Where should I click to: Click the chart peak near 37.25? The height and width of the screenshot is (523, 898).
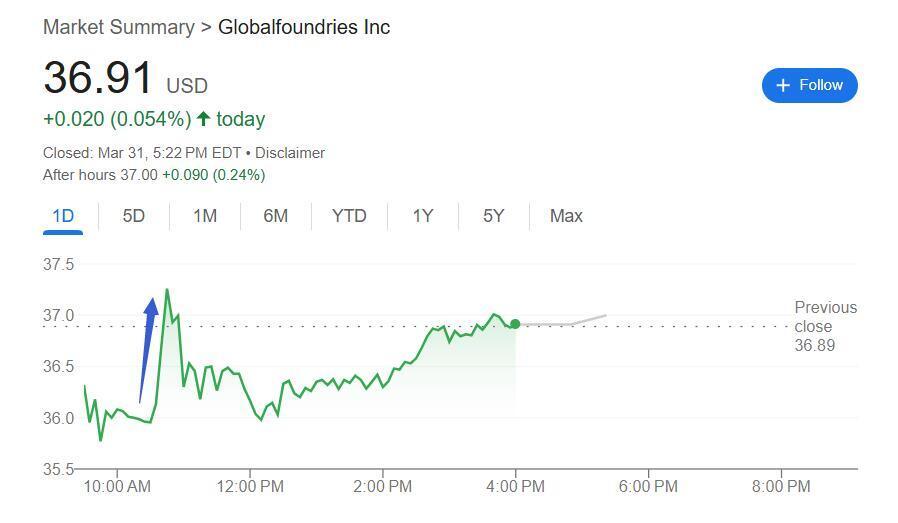click(x=166, y=290)
